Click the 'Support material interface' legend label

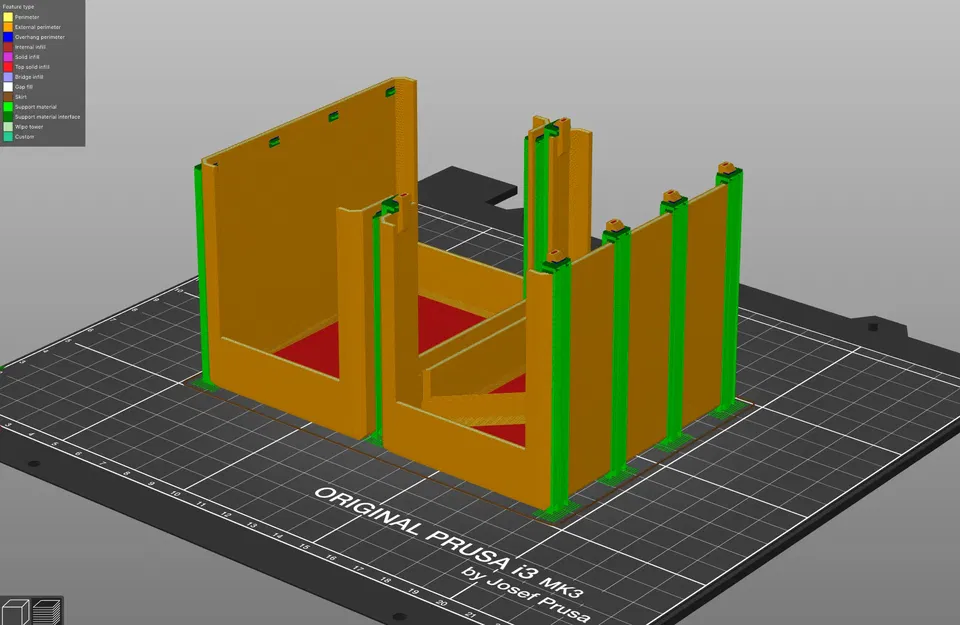click(x=48, y=117)
